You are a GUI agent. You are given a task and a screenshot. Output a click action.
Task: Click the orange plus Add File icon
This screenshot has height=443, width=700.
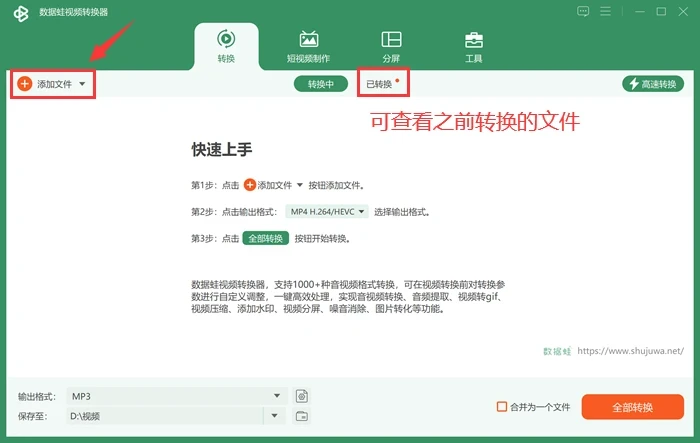25,84
